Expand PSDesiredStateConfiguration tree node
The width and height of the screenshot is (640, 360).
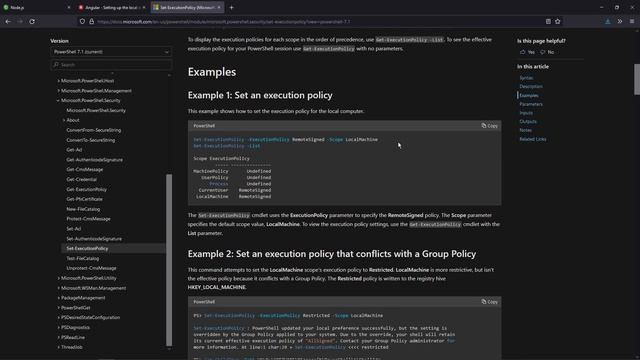point(58,317)
